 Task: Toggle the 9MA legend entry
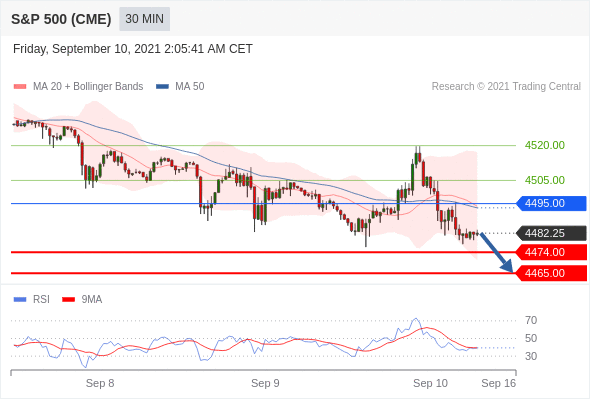[x=82, y=300]
